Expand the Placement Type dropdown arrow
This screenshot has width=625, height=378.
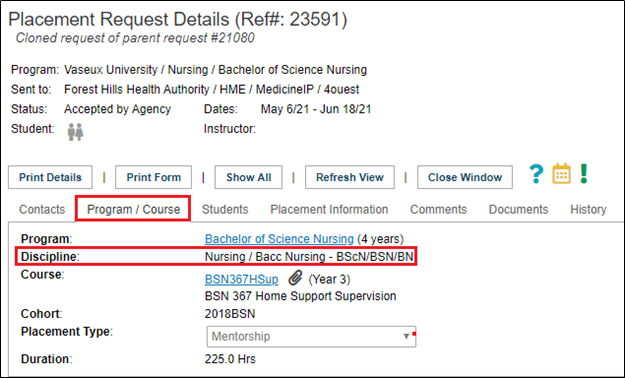406,336
